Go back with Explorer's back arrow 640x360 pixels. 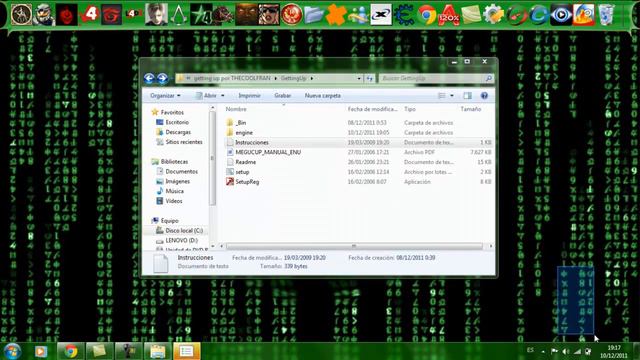[x=149, y=78]
